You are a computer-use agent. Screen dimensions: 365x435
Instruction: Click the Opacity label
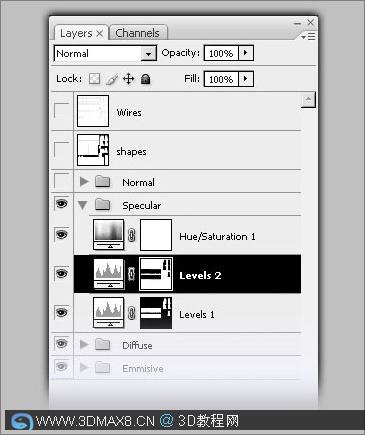(x=180, y=53)
